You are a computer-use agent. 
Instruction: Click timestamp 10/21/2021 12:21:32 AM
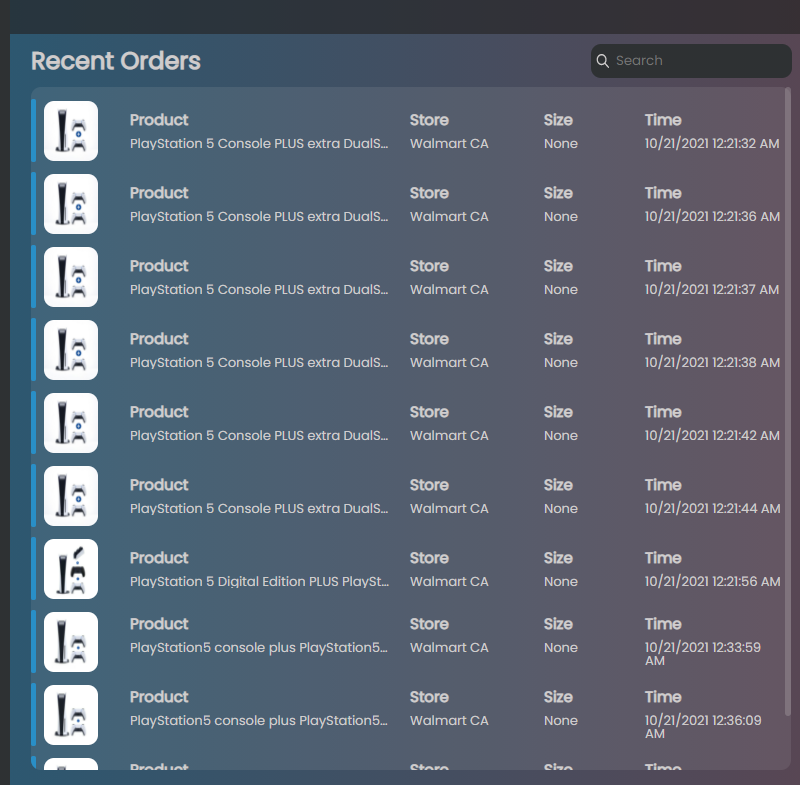[x=712, y=144]
